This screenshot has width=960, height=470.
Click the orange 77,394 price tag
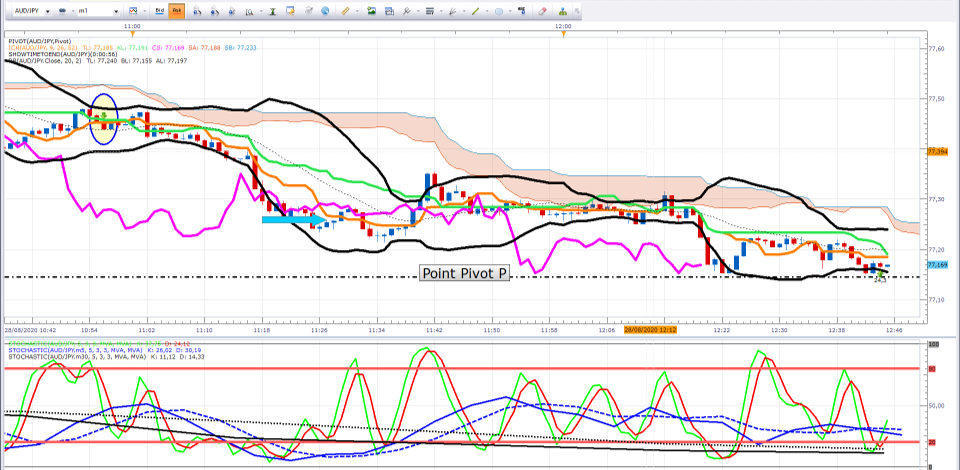pos(938,151)
